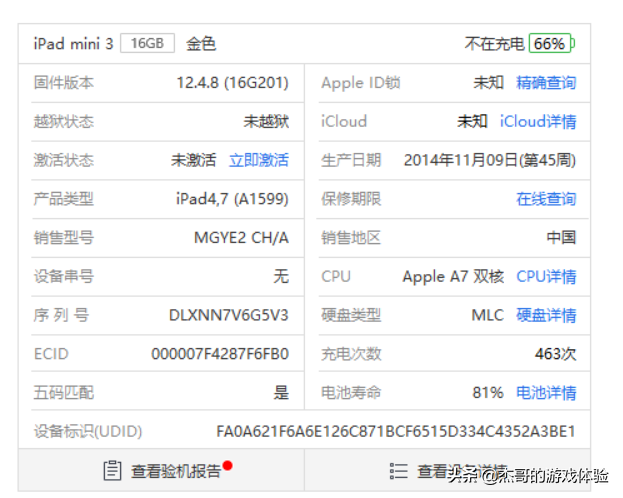Select CPU value Apple A7 双核

tap(453, 277)
